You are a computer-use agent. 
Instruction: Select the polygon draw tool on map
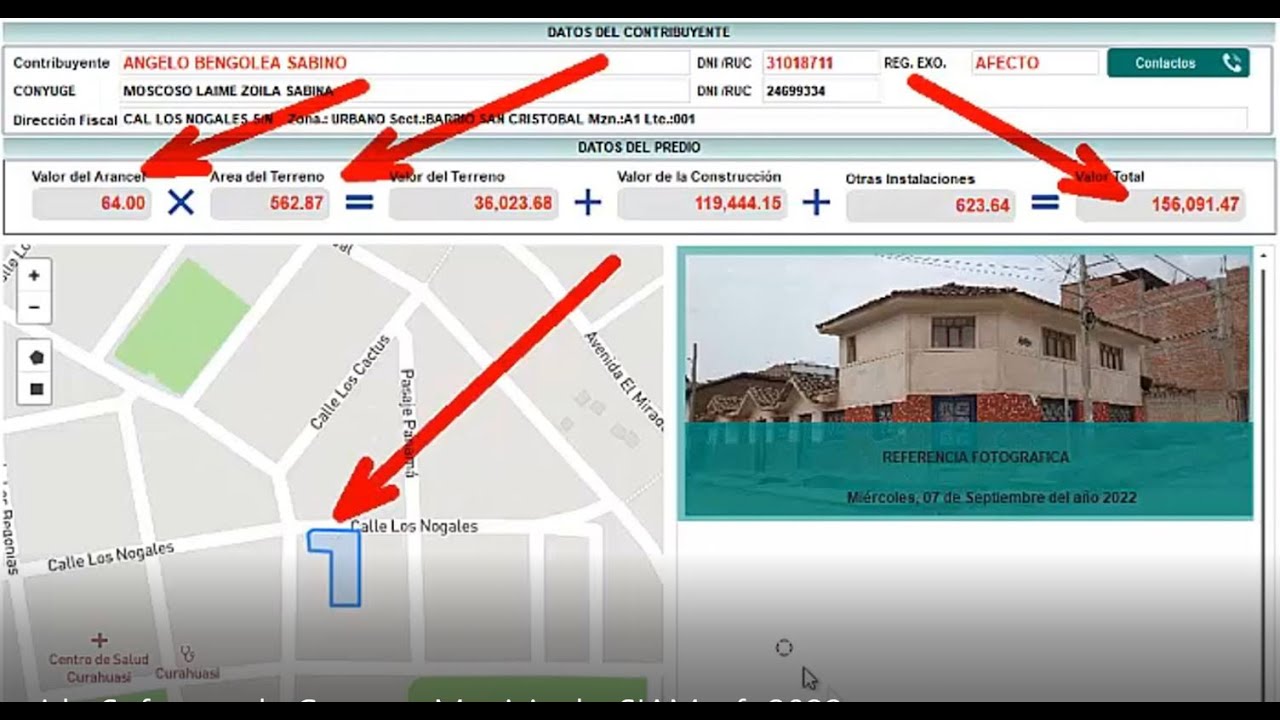click(37, 357)
